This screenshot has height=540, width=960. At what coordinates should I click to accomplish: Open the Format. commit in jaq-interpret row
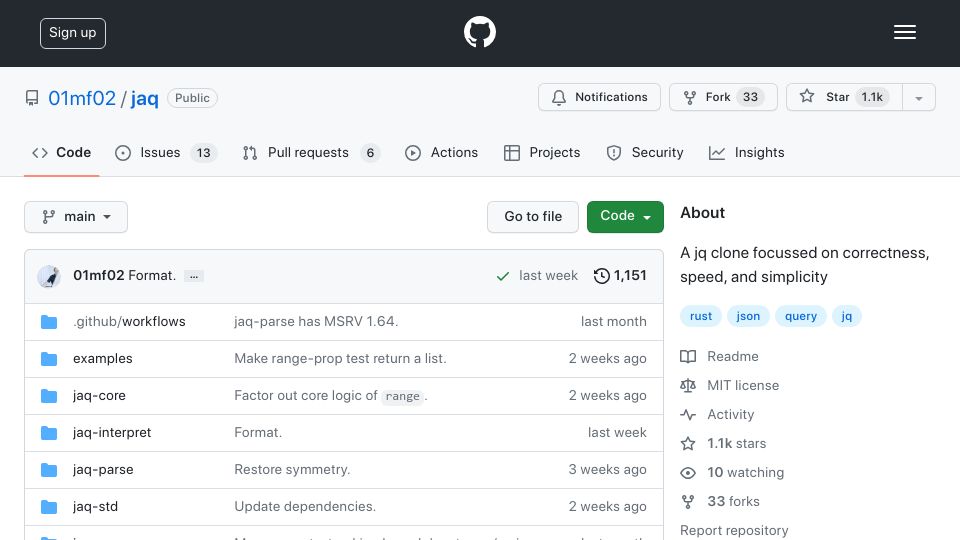tap(258, 432)
